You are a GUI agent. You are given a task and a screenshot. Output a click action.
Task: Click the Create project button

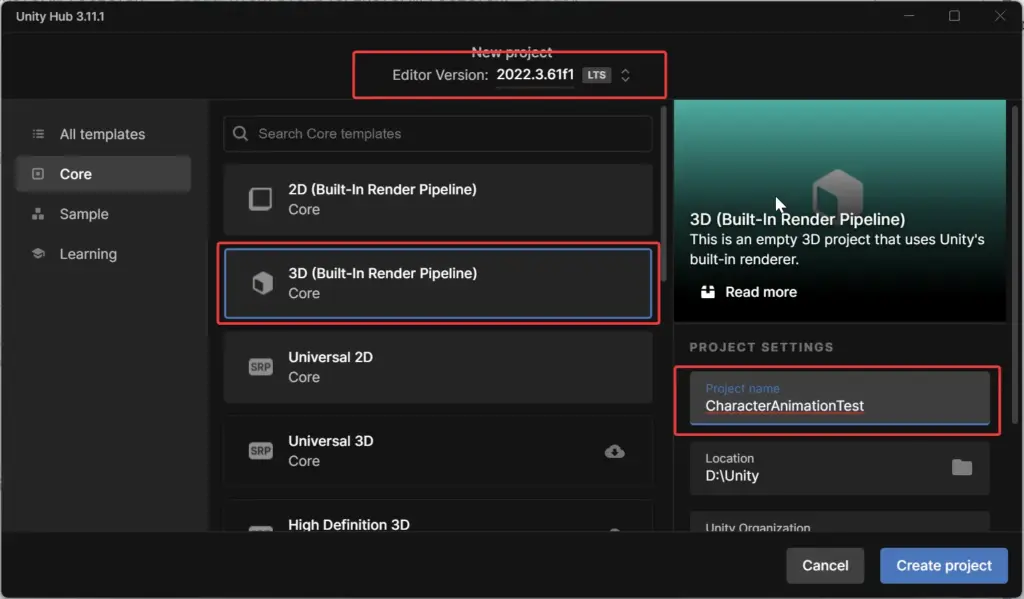[944, 566]
